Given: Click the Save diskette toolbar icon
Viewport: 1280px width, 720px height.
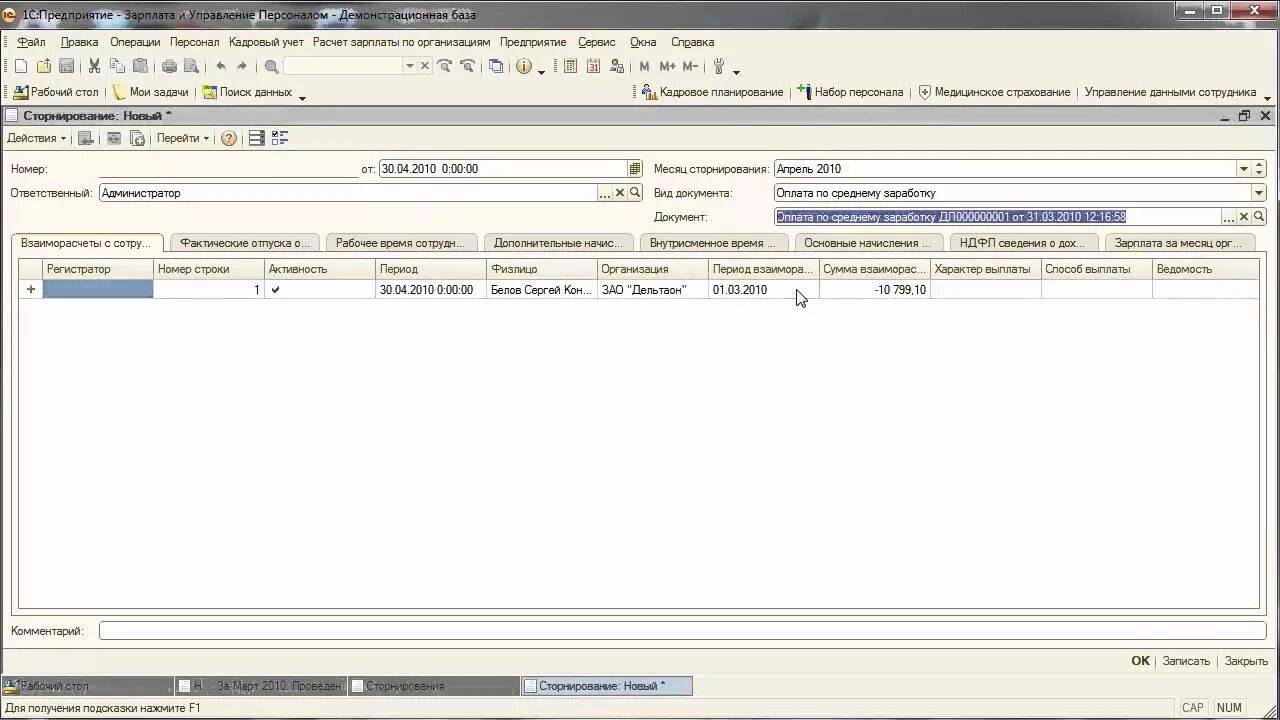Looking at the screenshot, I should tap(66, 66).
